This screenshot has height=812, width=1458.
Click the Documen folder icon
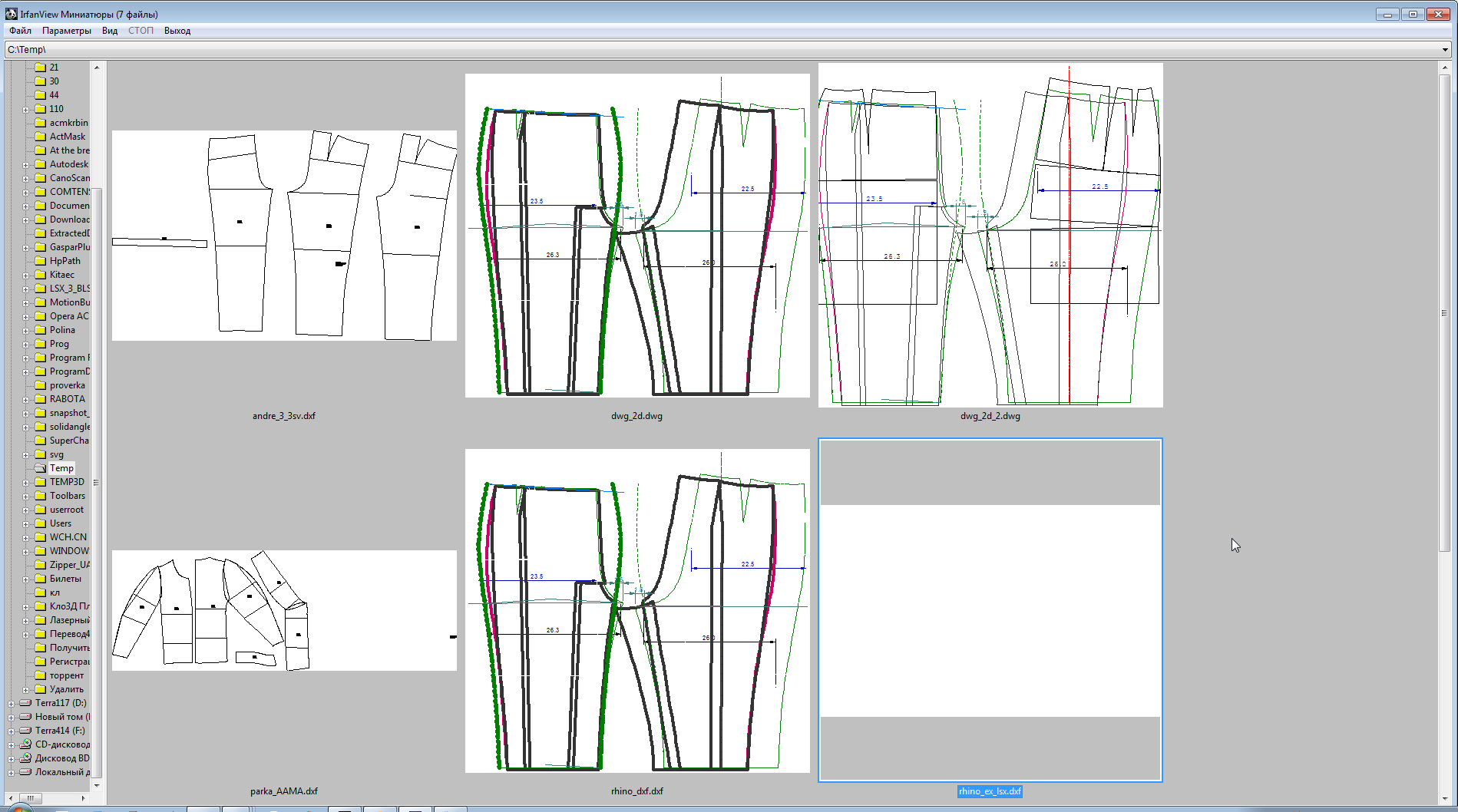point(40,206)
